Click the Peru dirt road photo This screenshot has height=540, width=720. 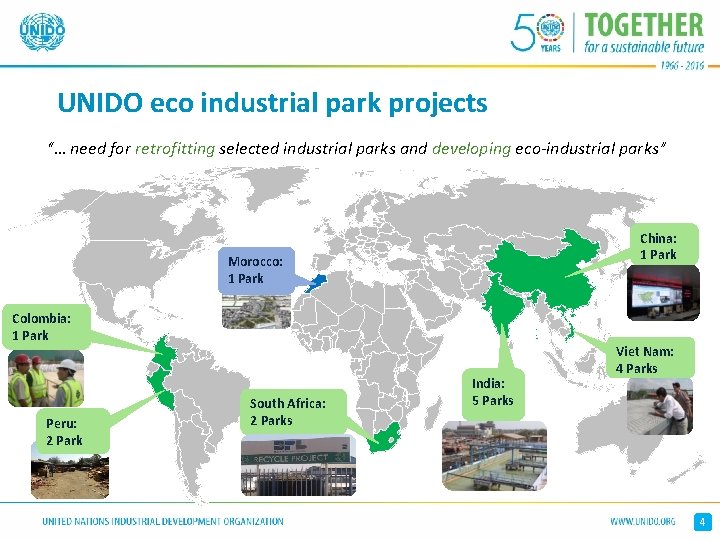coord(70,474)
